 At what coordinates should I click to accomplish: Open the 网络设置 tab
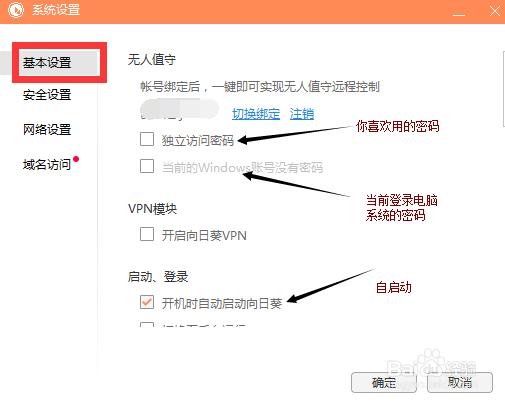[47, 129]
